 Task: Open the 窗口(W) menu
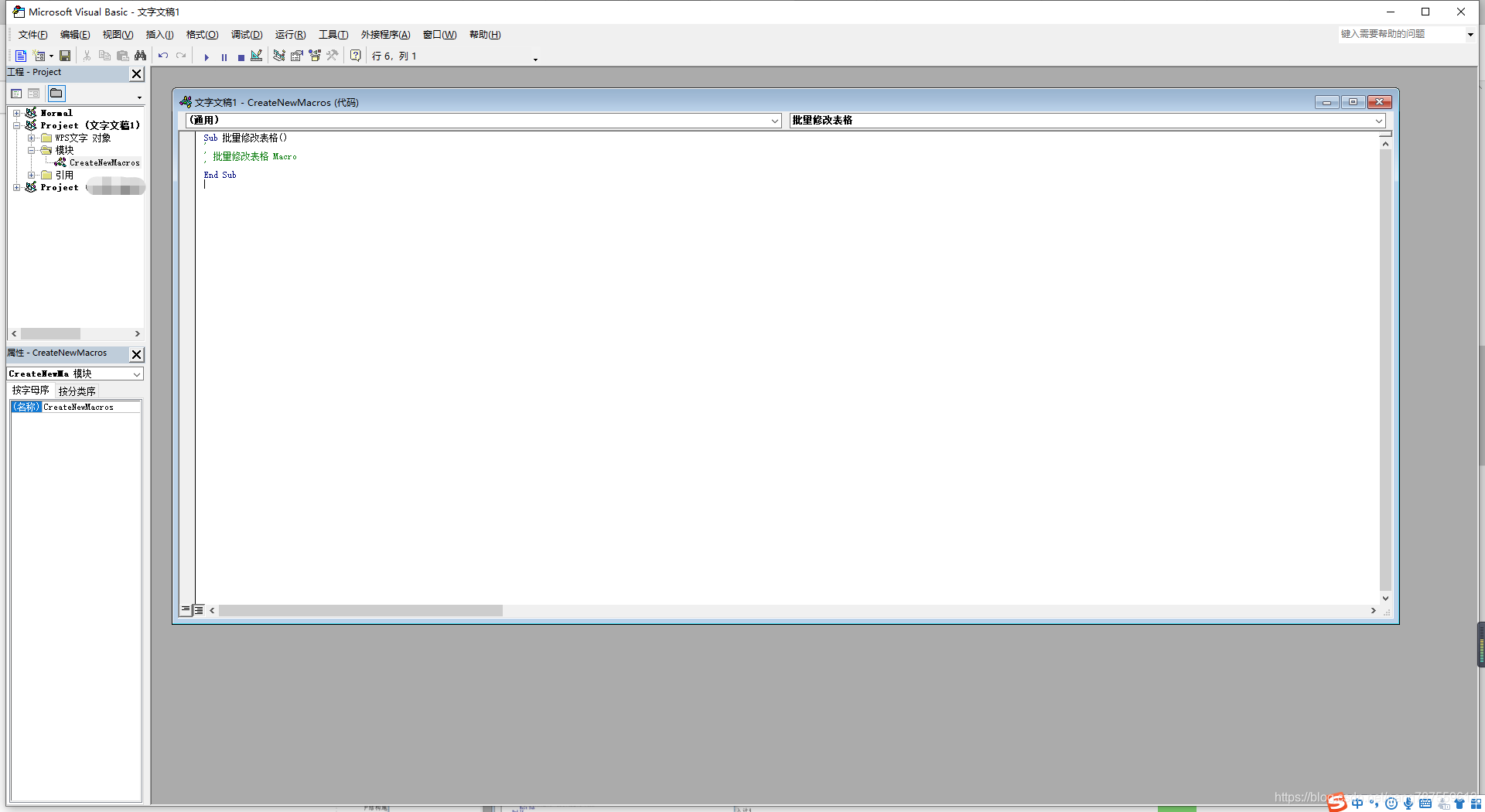coord(439,35)
